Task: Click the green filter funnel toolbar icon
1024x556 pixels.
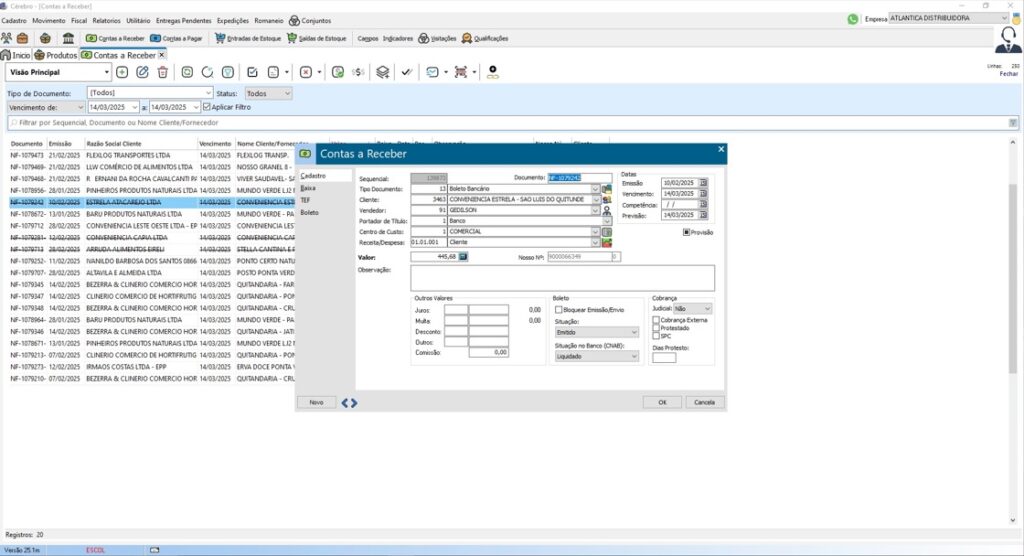Action: coord(228,72)
